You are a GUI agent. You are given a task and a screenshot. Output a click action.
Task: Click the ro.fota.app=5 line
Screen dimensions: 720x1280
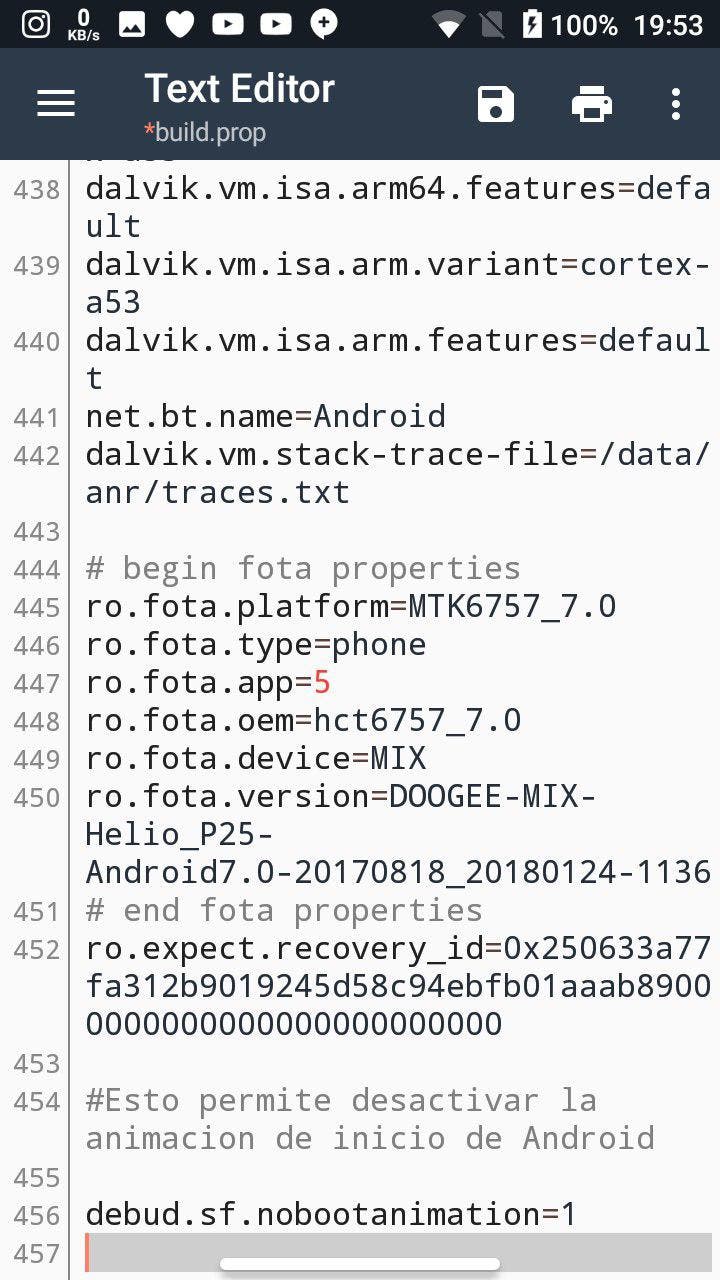click(x=208, y=683)
